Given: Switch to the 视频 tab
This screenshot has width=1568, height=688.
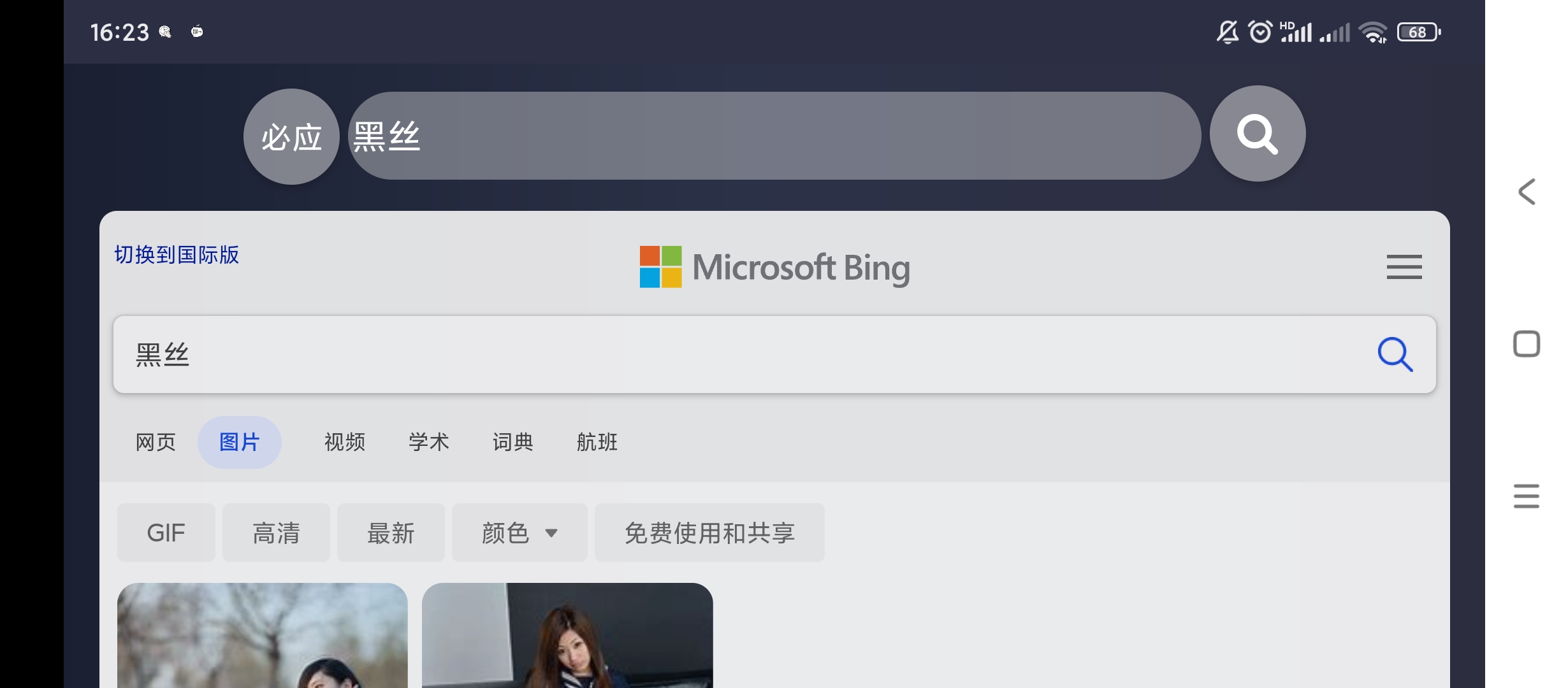Looking at the screenshot, I should [345, 442].
